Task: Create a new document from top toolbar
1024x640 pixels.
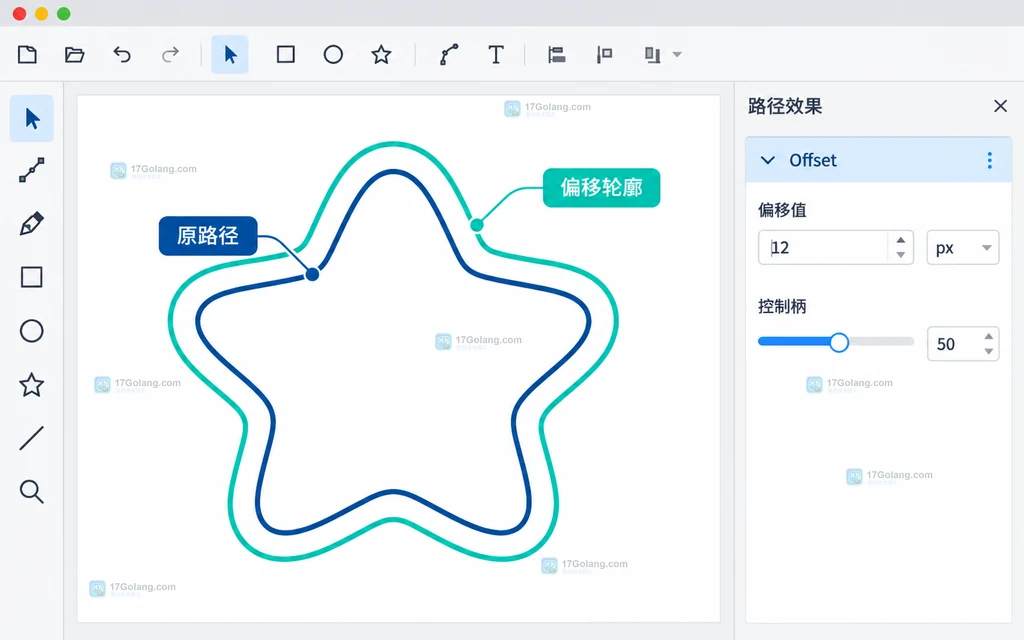Action: [x=27, y=55]
